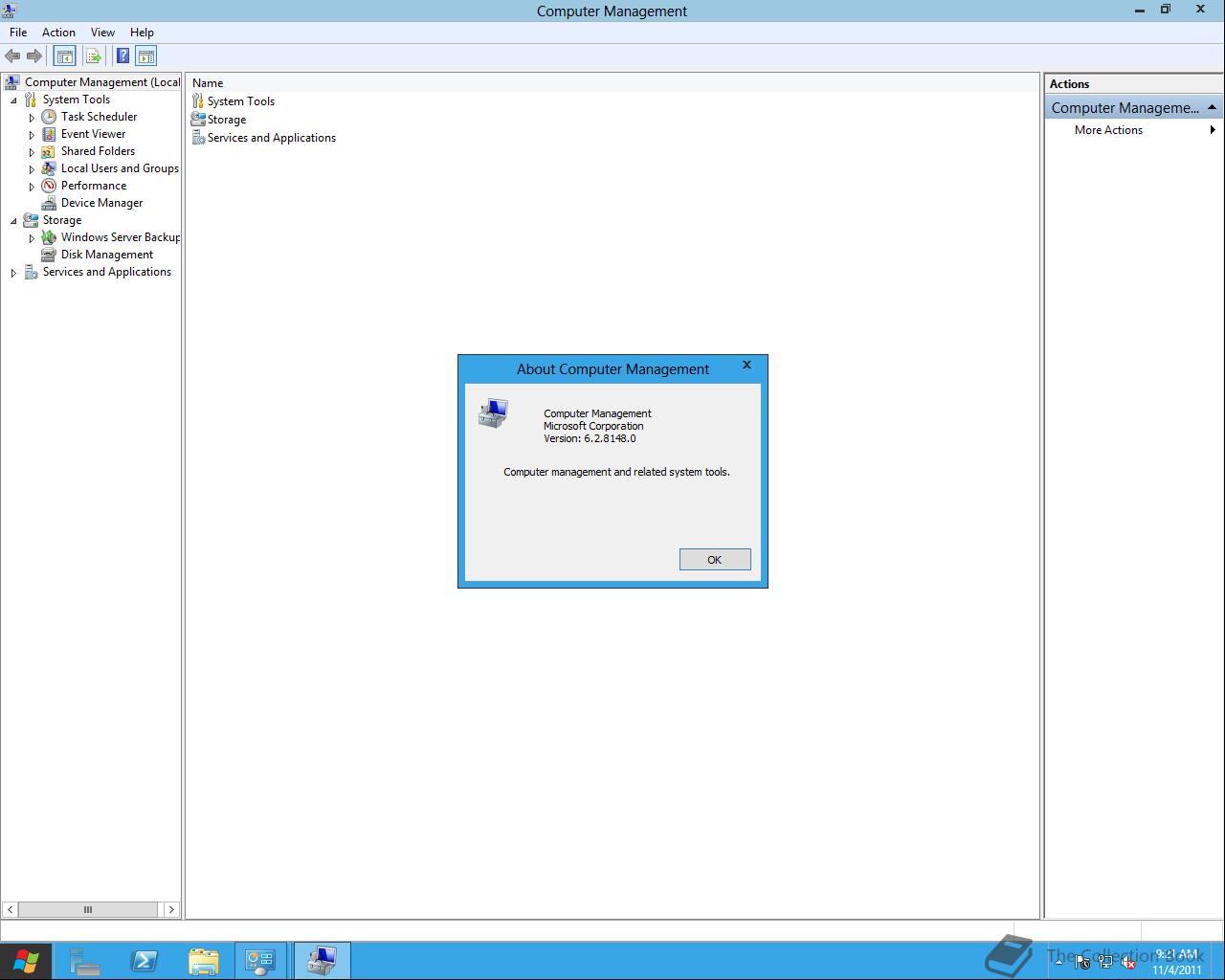Open the File menu
The height and width of the screenshot is (980, 1225).
tap(18, 33)
